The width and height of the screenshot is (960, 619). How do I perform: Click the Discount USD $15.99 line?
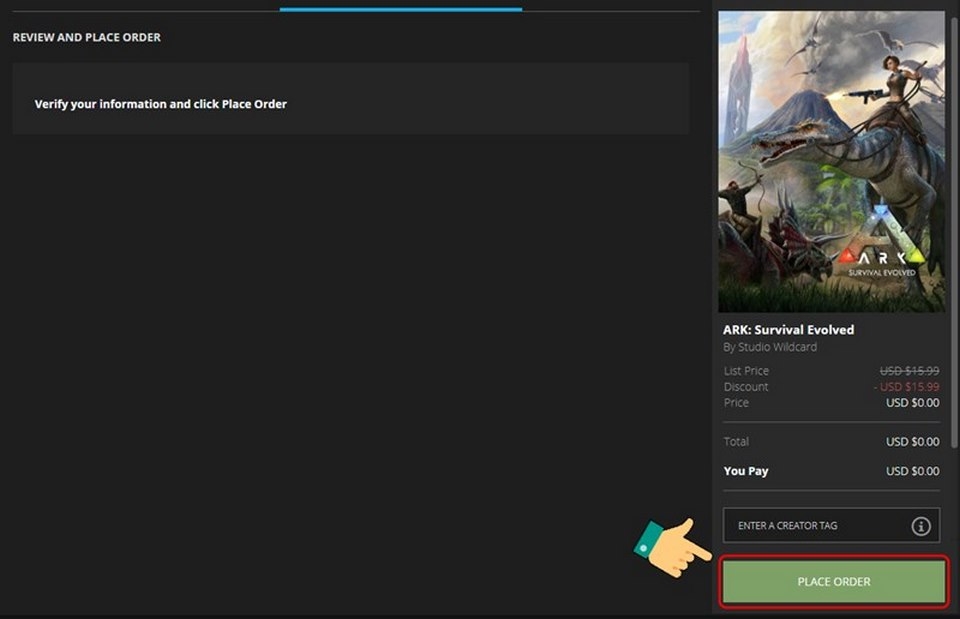click(831, 386)
